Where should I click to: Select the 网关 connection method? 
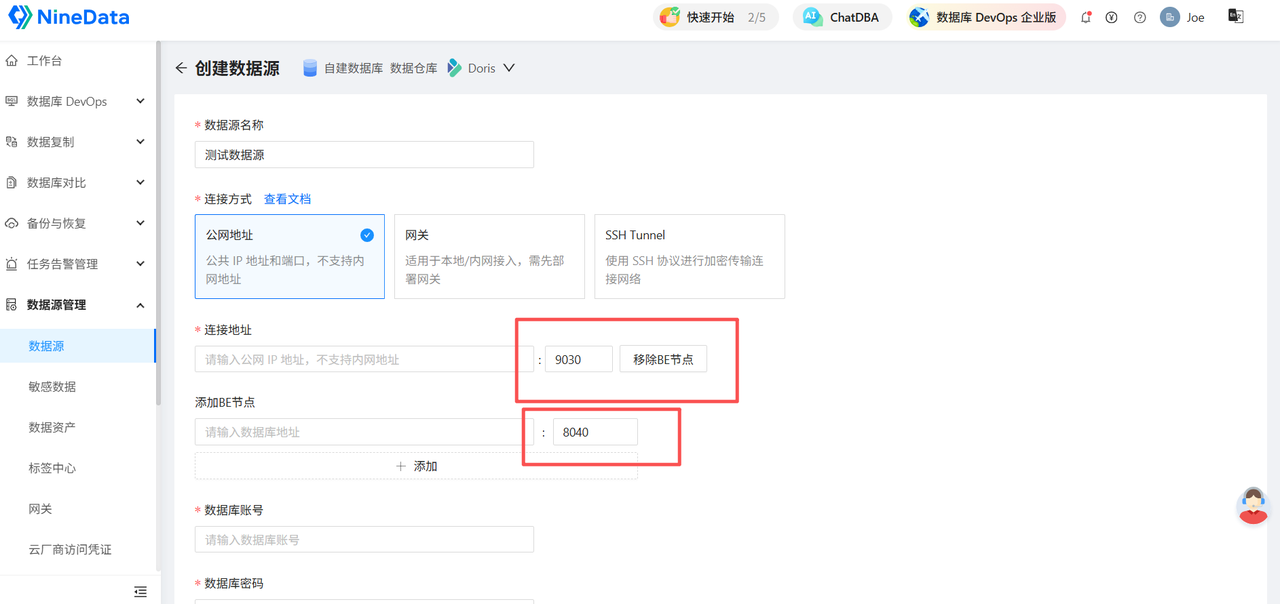pos(489,256)
